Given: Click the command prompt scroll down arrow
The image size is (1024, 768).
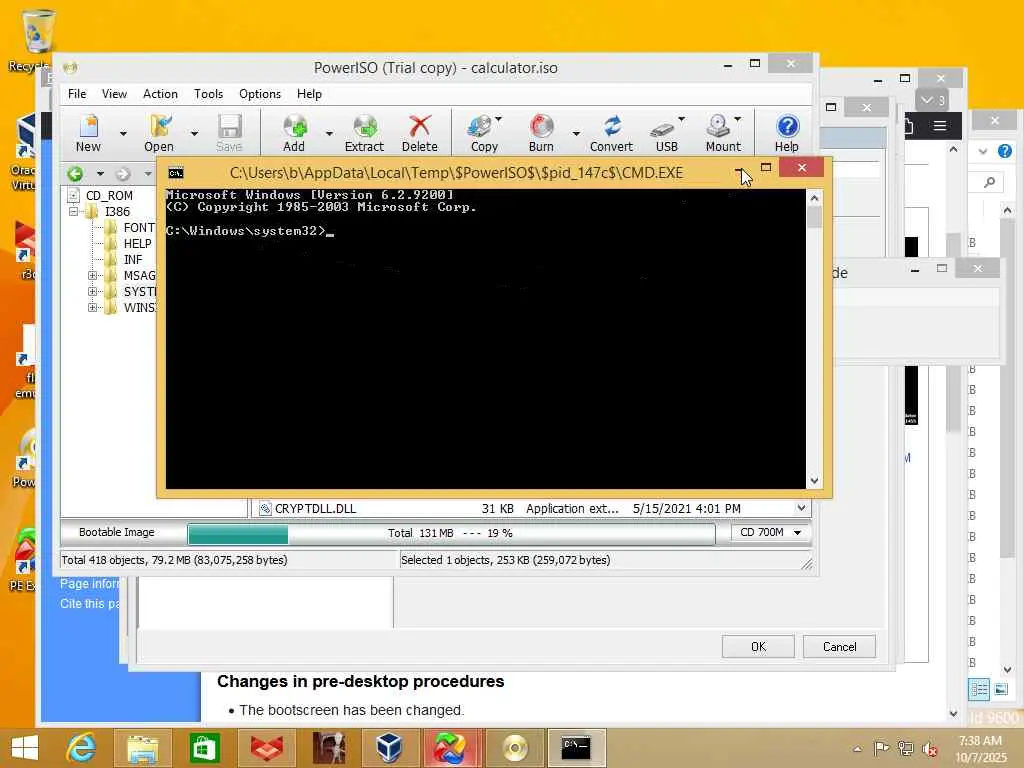Looking at the screenshot, I should click(814, 481).
